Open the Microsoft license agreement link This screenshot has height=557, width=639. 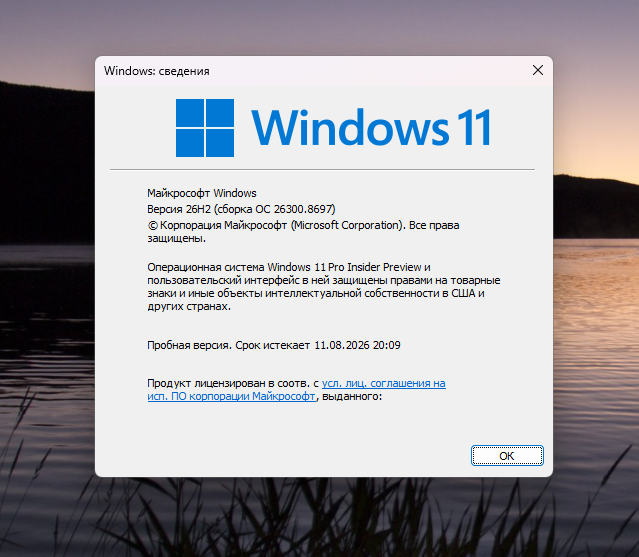coord(296,390)
